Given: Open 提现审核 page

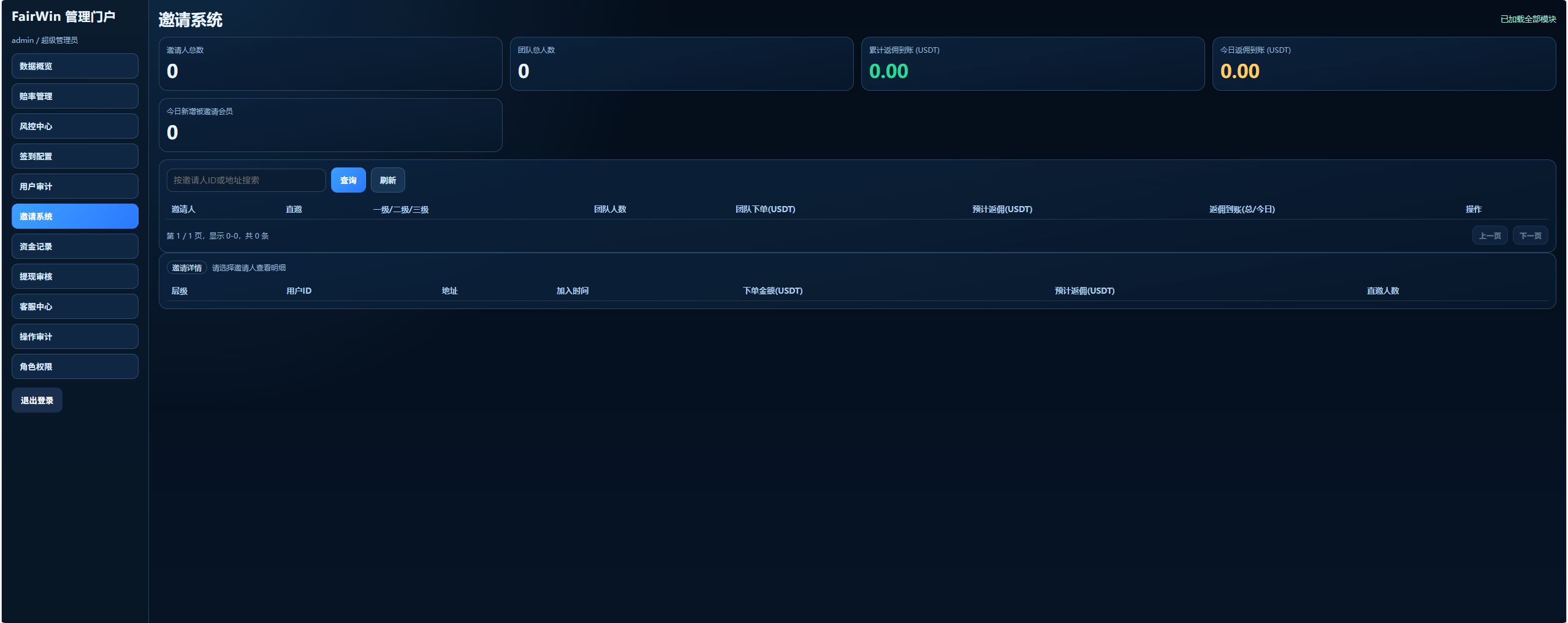Looking at the screenshot, I should coord(75,277).
